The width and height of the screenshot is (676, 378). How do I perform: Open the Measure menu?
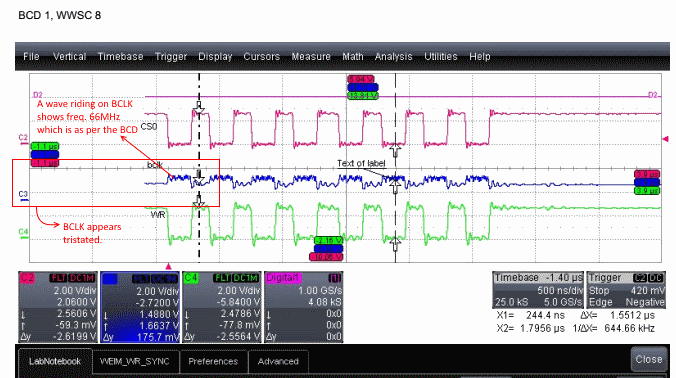point(311,56)
